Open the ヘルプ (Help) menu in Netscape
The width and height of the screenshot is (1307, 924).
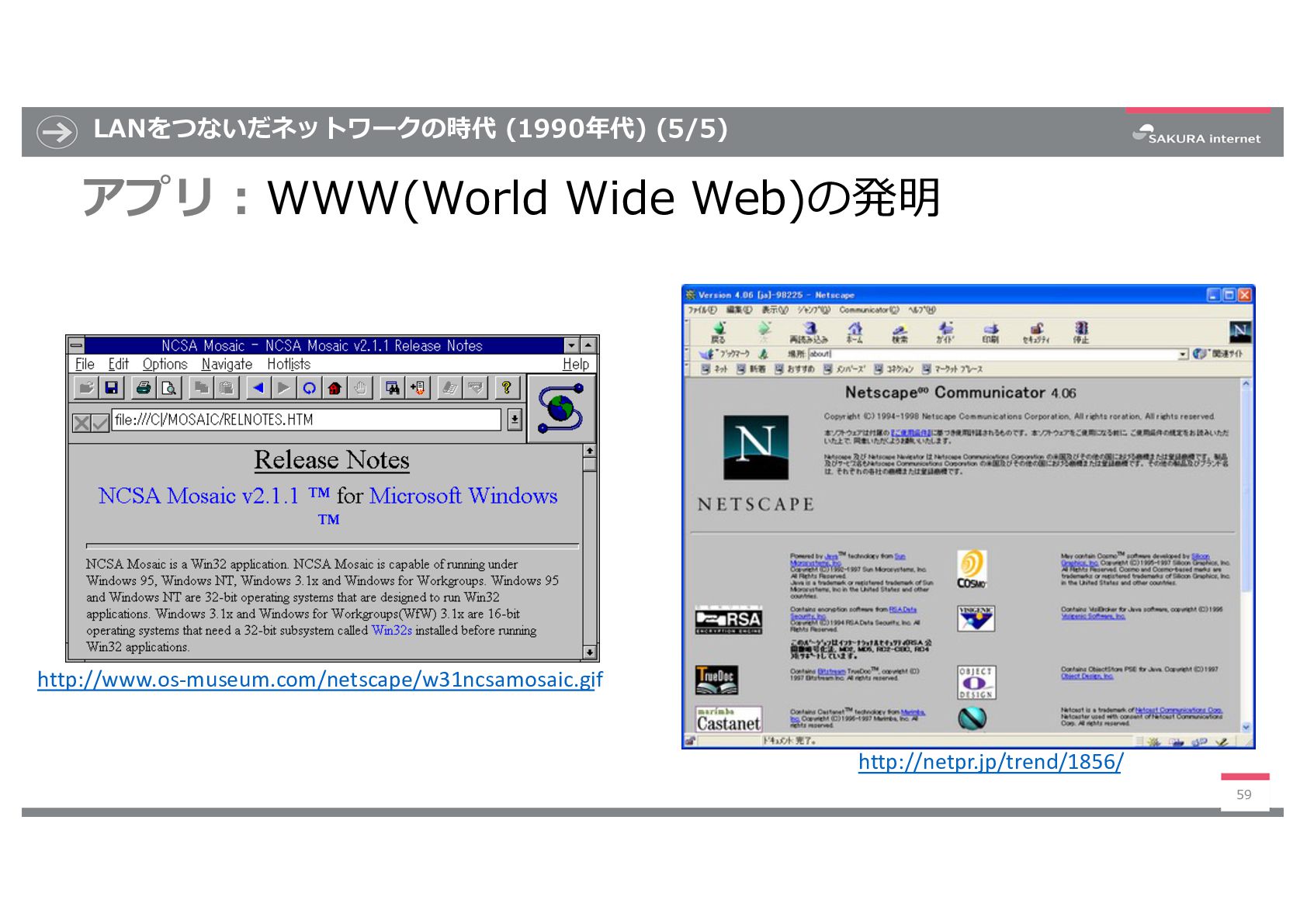tap(922, 310)
